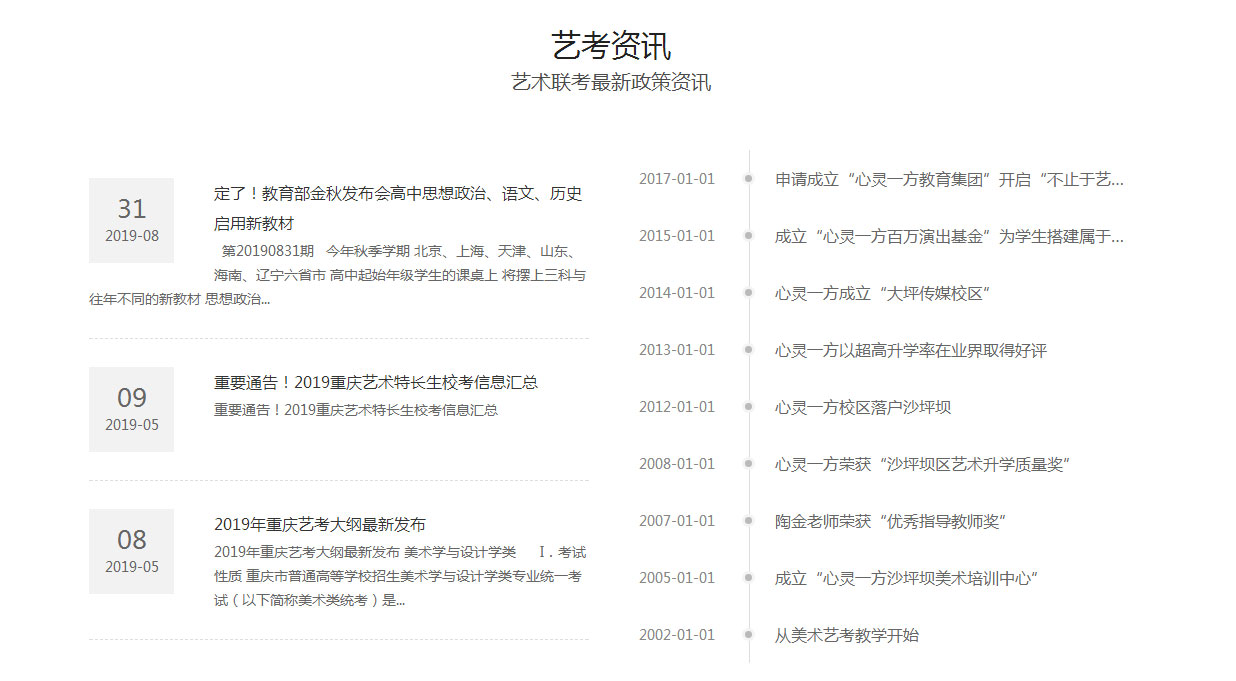Click the timeline dot for 2015-01-01
1236x681 pixels.
pos(748,236)
